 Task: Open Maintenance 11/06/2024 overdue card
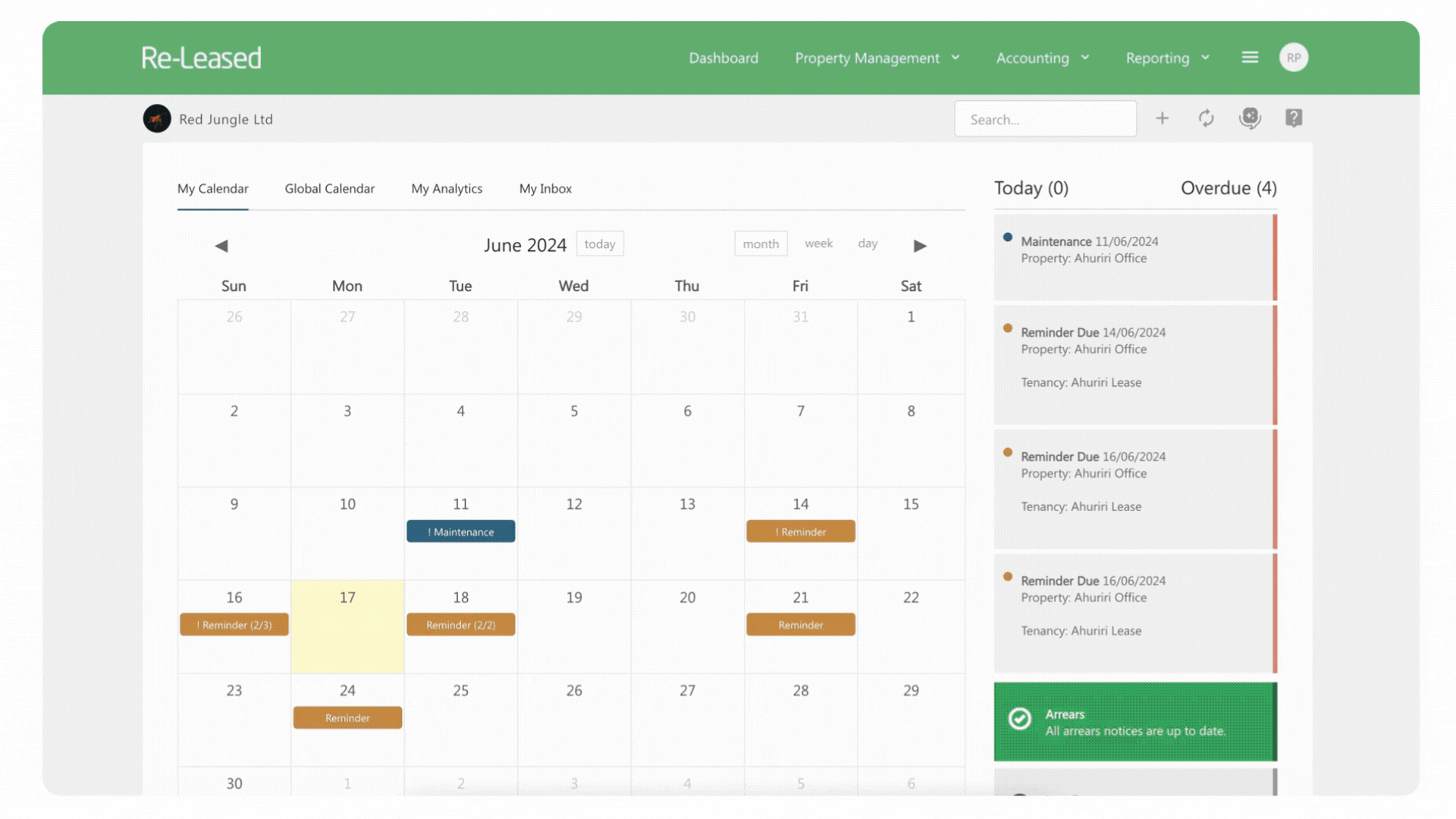tap(1135, 257)
